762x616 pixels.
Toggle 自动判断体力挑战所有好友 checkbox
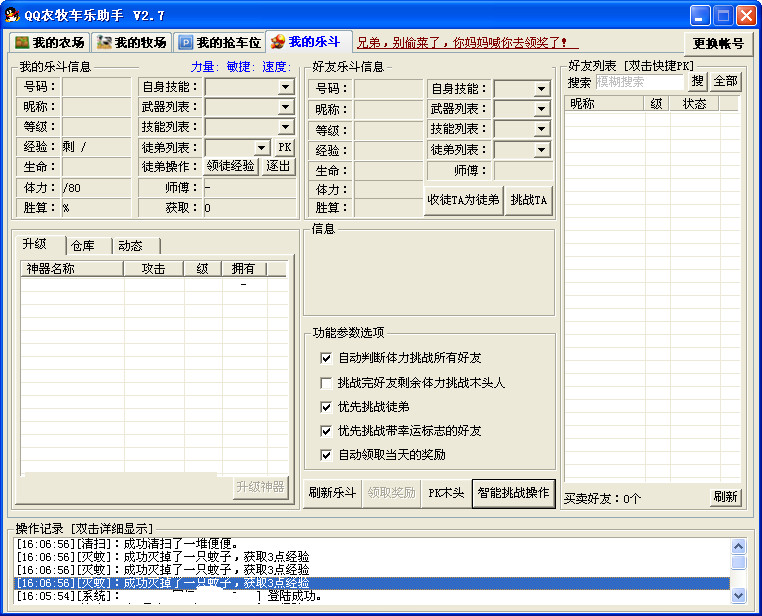326,359
